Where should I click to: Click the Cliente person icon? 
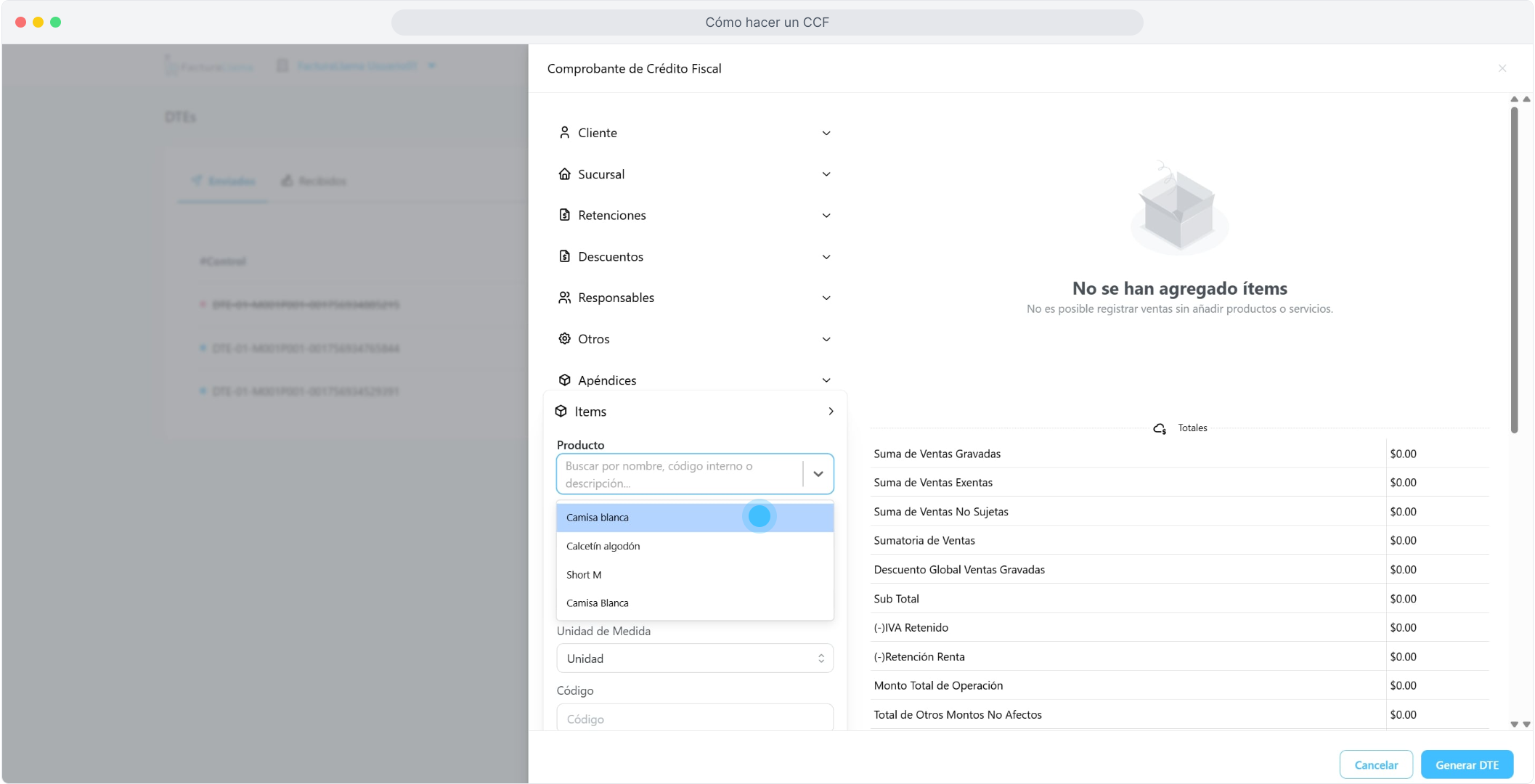[x=564, y=133]
